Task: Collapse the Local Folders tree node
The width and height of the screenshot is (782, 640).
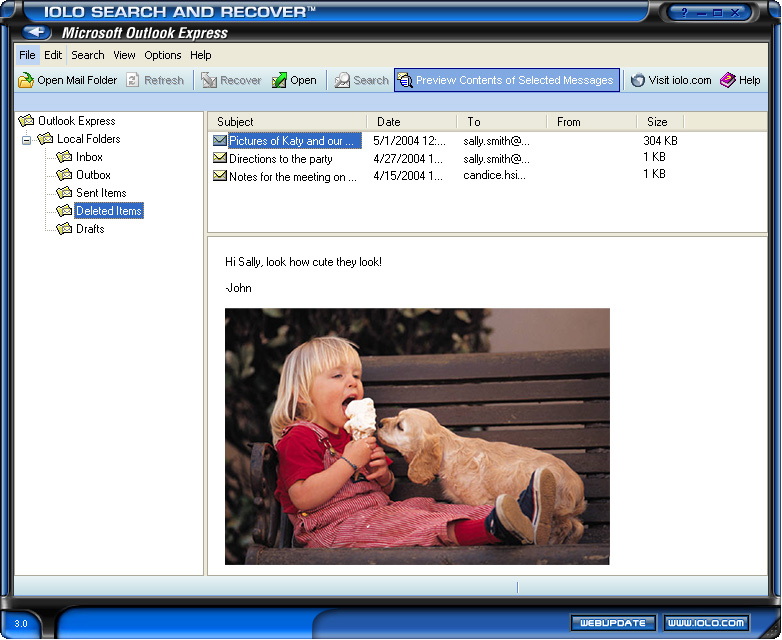Action: (26, 140)
